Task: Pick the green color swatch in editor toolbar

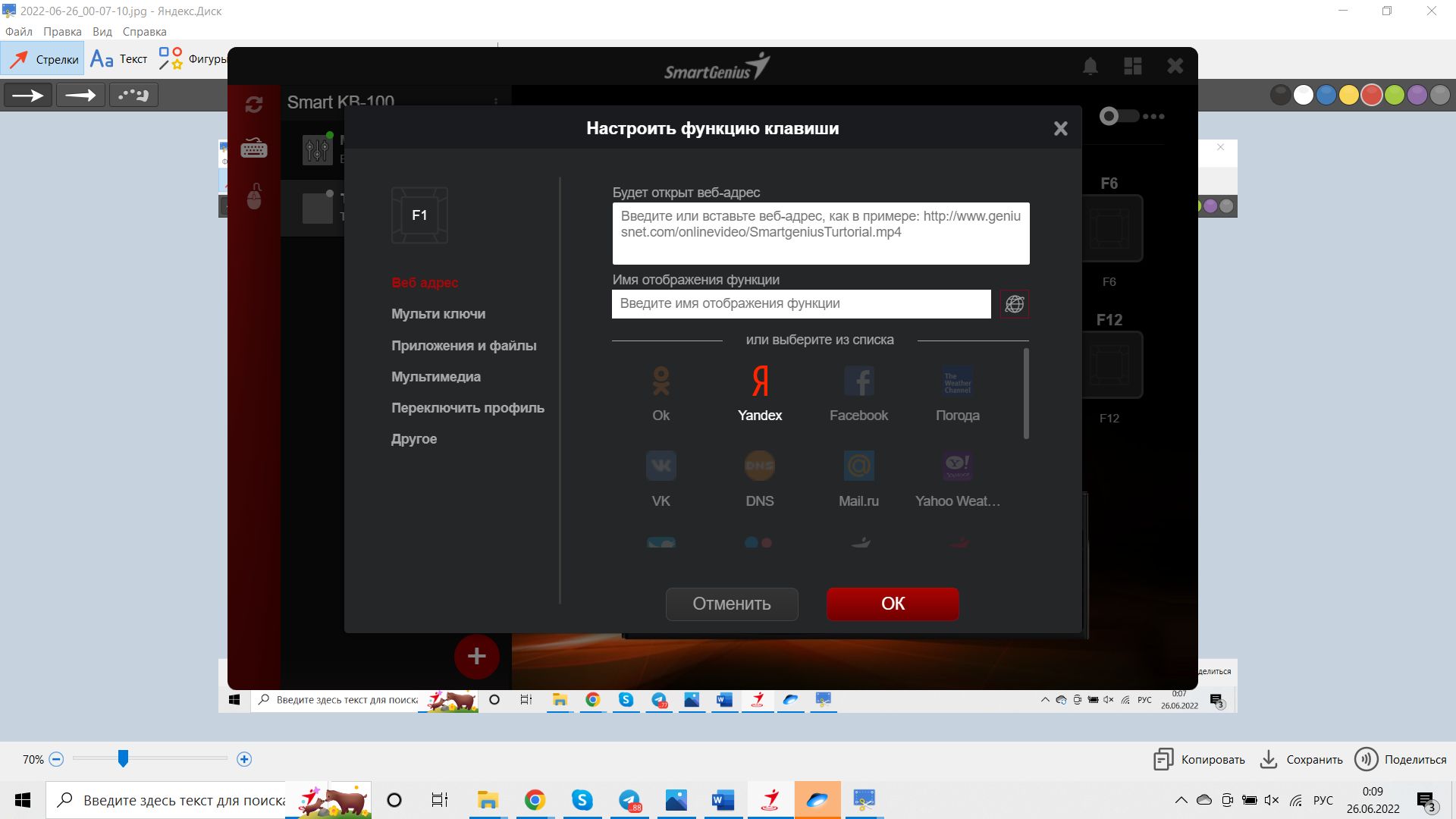Action: pos(1395,96)
